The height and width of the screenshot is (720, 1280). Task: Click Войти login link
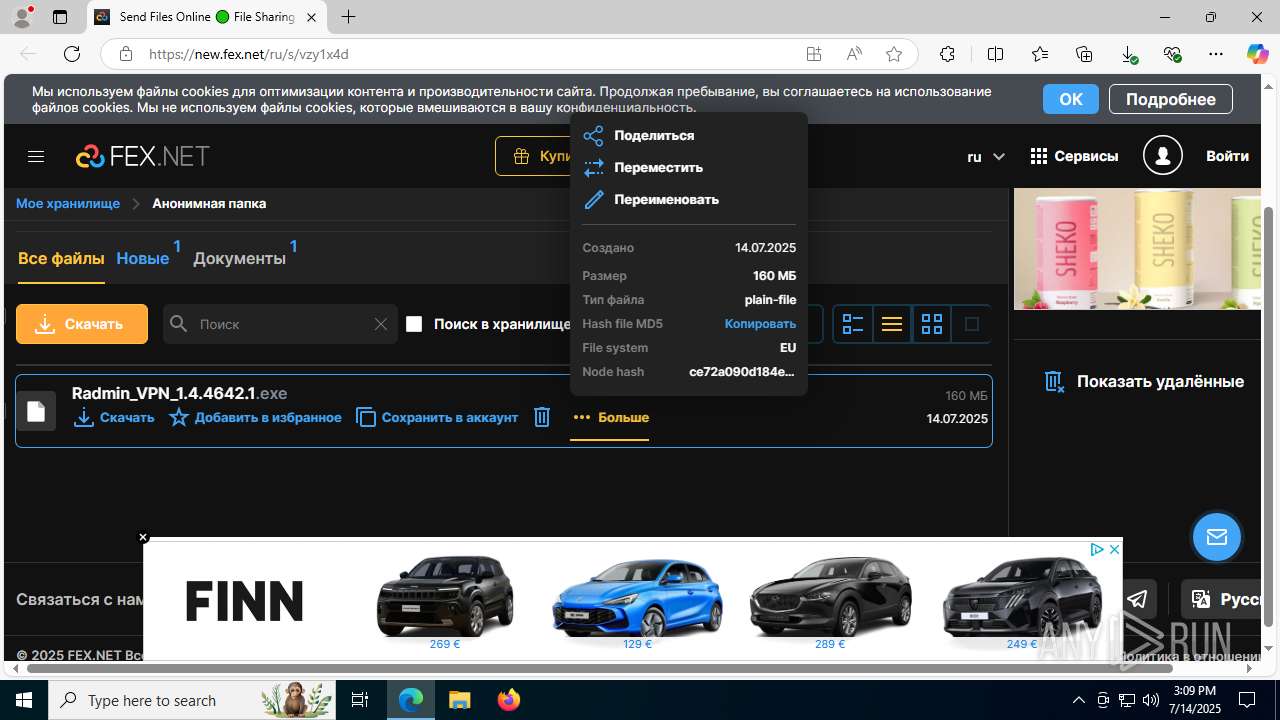point(1227,156)
